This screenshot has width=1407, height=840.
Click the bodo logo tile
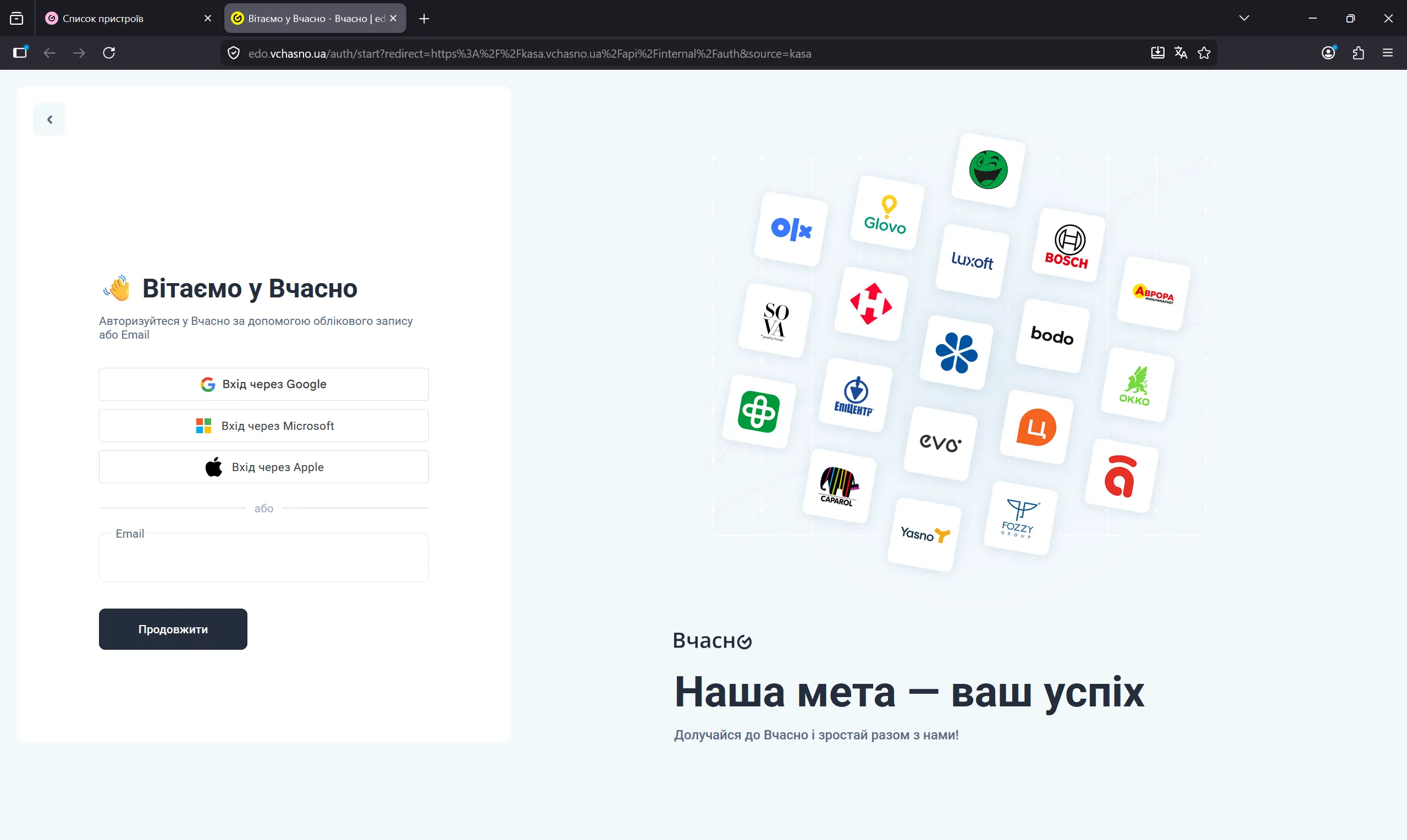[x=1053, y=336]
